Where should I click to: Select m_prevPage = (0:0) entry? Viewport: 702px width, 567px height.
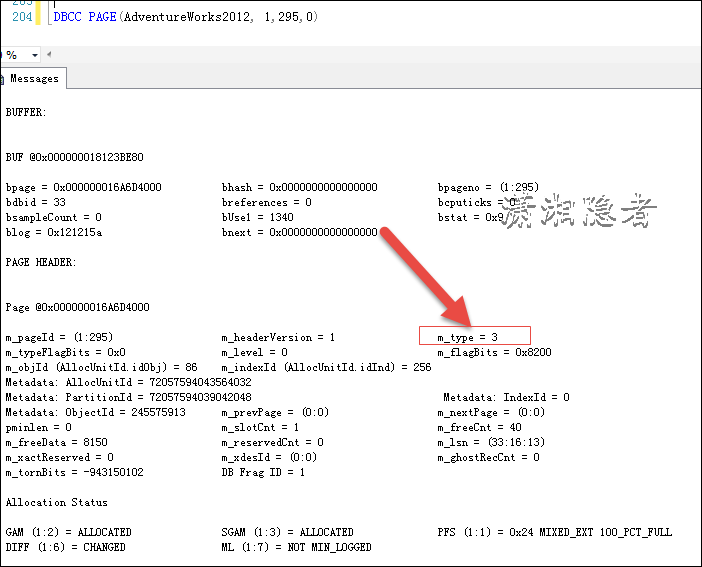coord(275,412)
